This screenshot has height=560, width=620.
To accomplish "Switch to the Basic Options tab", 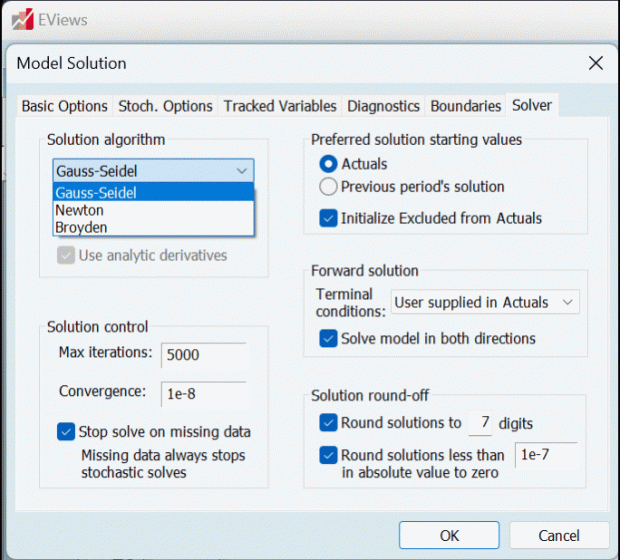I will (64, 106).
